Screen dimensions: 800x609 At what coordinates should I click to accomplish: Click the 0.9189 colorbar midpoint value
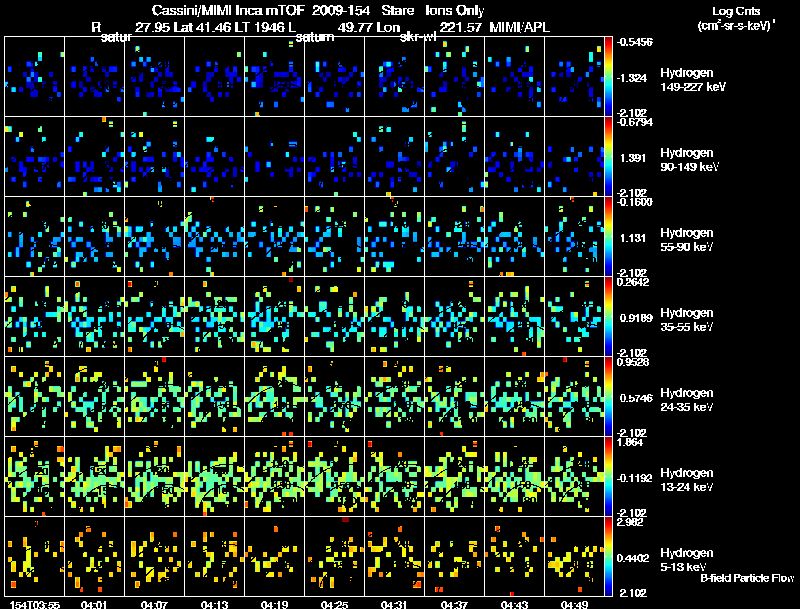pos(636,318)
